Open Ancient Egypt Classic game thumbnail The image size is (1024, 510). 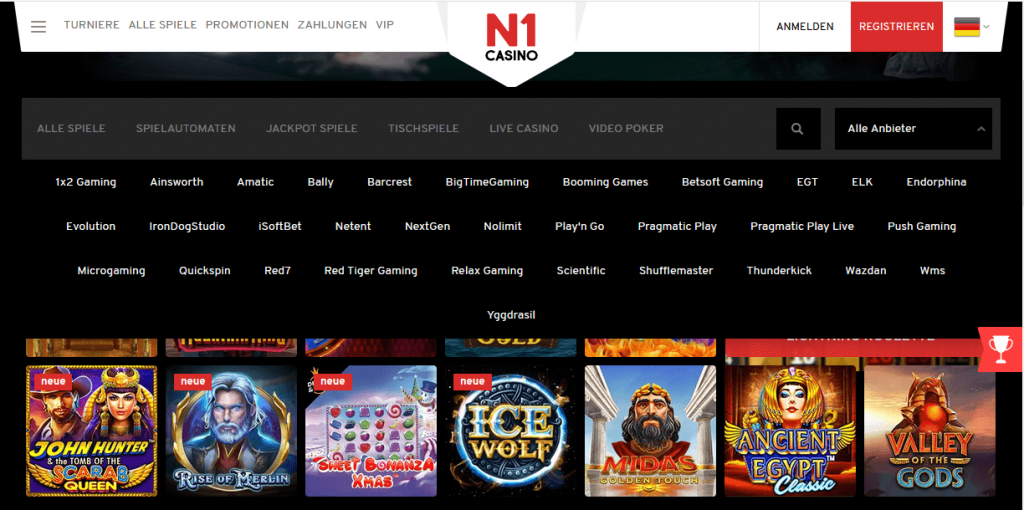[x=790, y=431]
